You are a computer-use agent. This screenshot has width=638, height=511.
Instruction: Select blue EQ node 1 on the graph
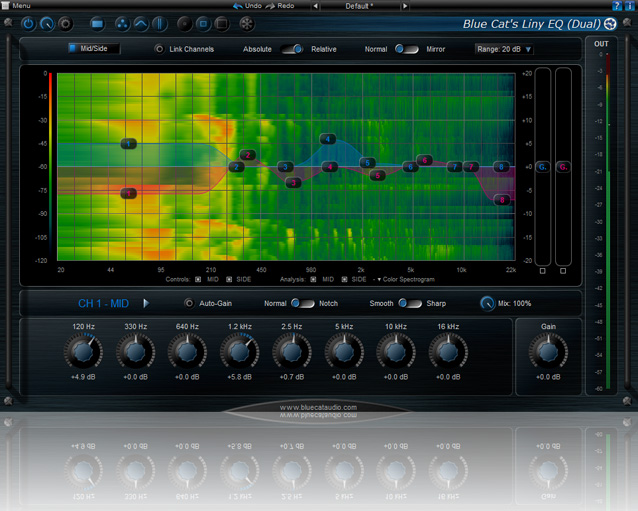coord(128,144)
